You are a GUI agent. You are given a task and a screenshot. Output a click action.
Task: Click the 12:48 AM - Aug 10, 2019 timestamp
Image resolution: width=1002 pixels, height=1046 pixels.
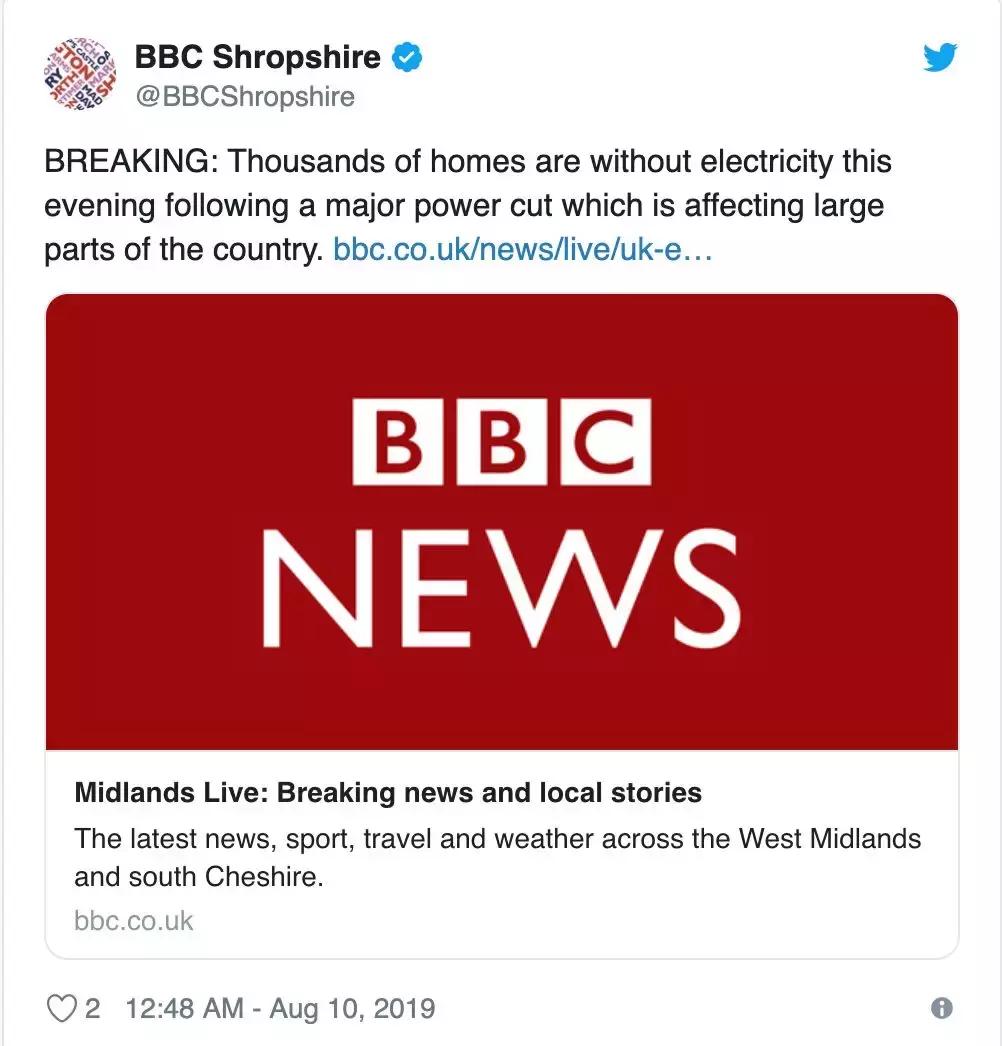coord(280,1007)
